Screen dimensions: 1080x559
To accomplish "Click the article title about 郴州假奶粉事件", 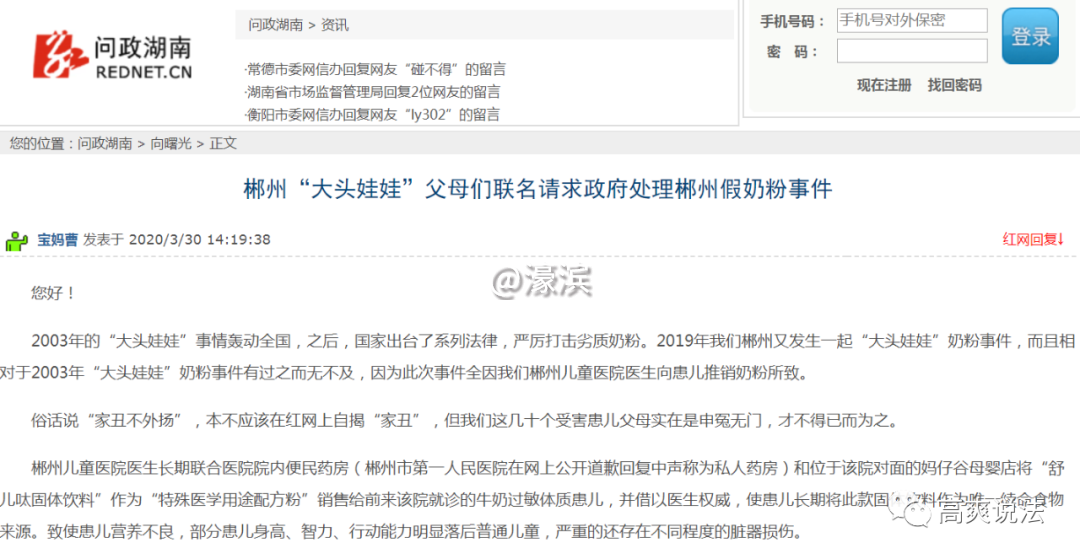I will (538, 190).
